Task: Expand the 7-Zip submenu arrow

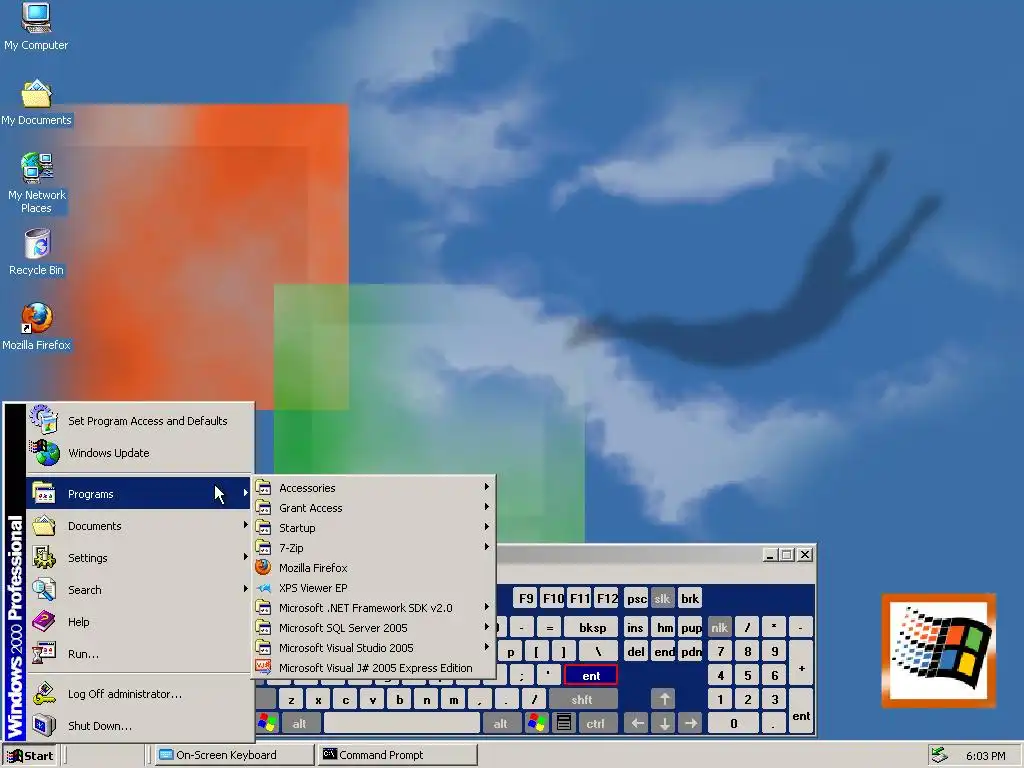Action: pos(487,547)
